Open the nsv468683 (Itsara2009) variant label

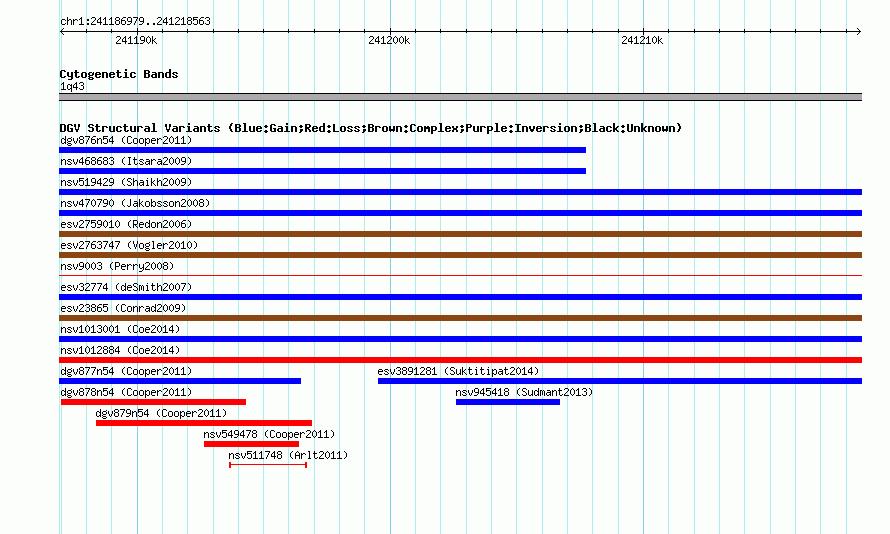coord(126,161)
